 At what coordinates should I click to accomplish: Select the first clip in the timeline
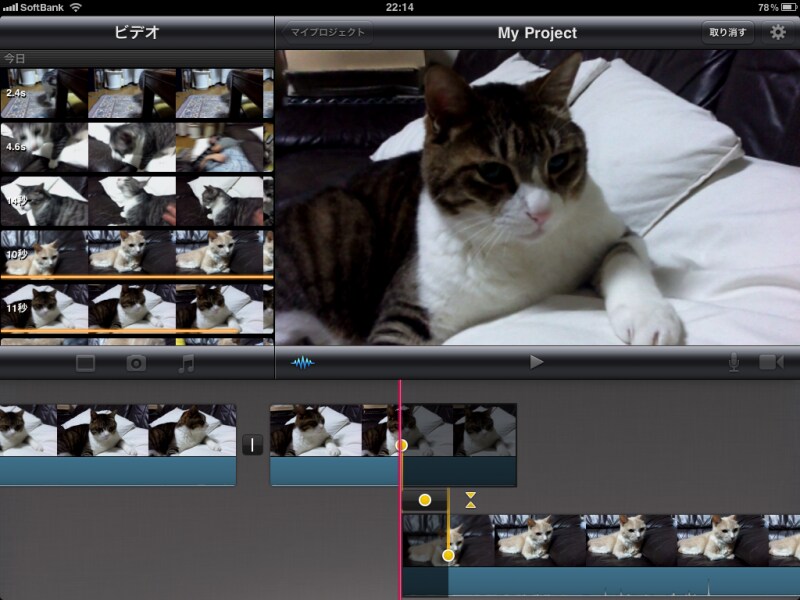pyautogui.click(x=117, y=445)
